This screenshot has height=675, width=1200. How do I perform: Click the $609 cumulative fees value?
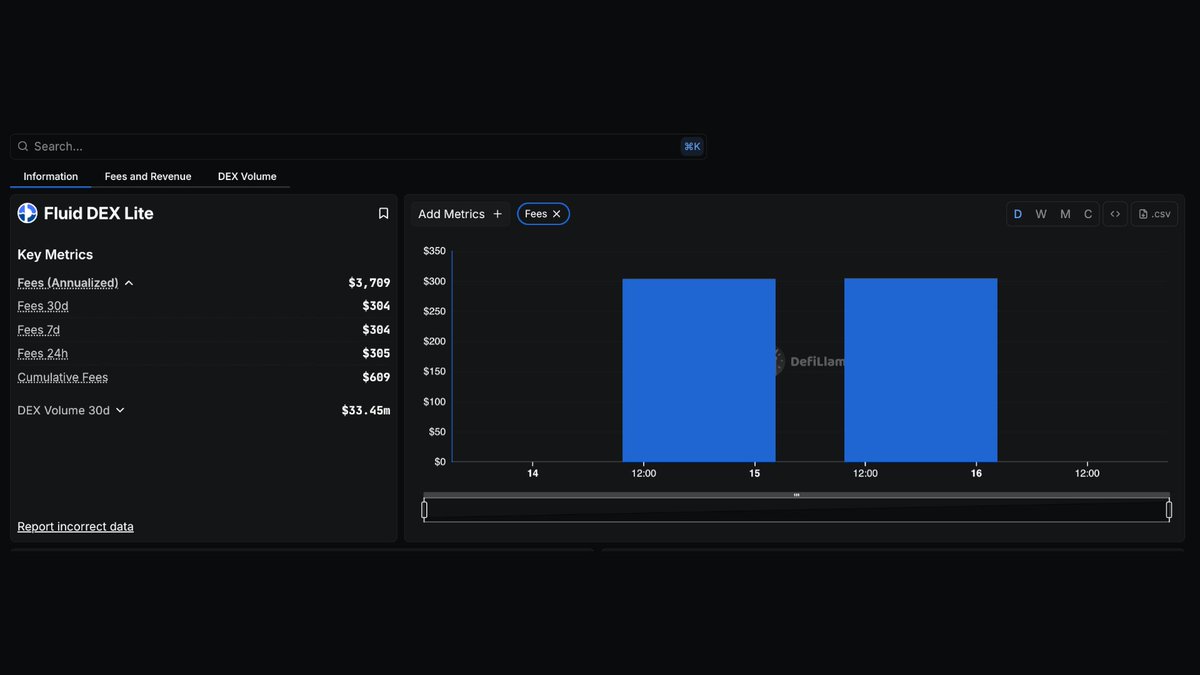pyautogui.click(x=376, y=377)
